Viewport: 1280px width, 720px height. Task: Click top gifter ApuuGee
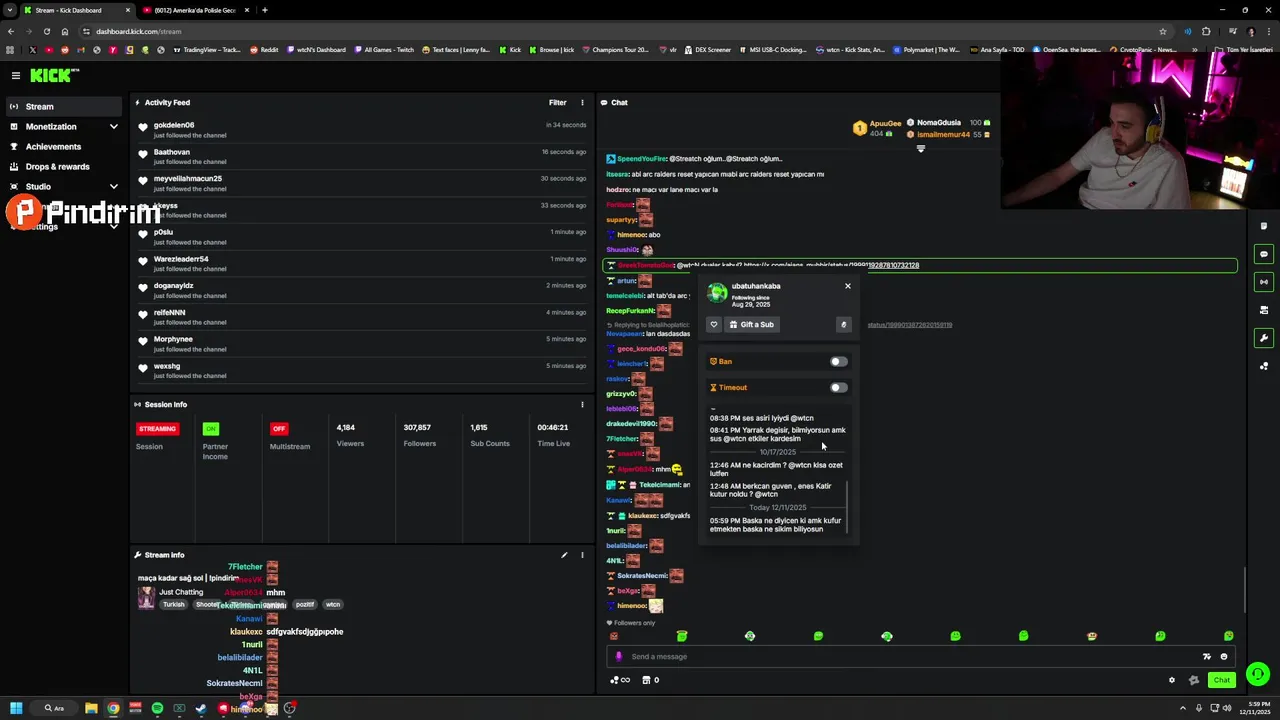[885, 123]
